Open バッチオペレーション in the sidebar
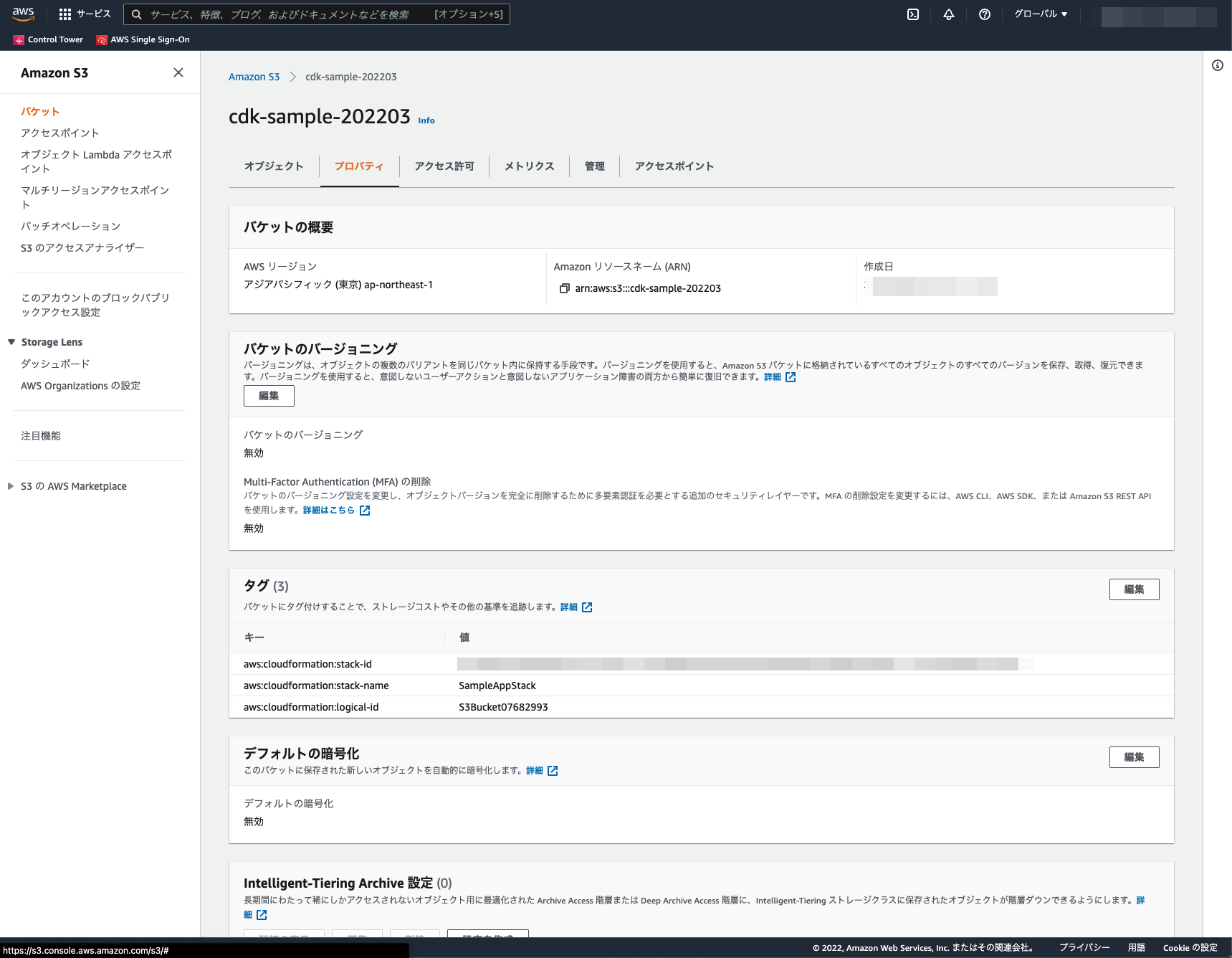Screen dimensions: 1232x958 [x=71, y=227]
